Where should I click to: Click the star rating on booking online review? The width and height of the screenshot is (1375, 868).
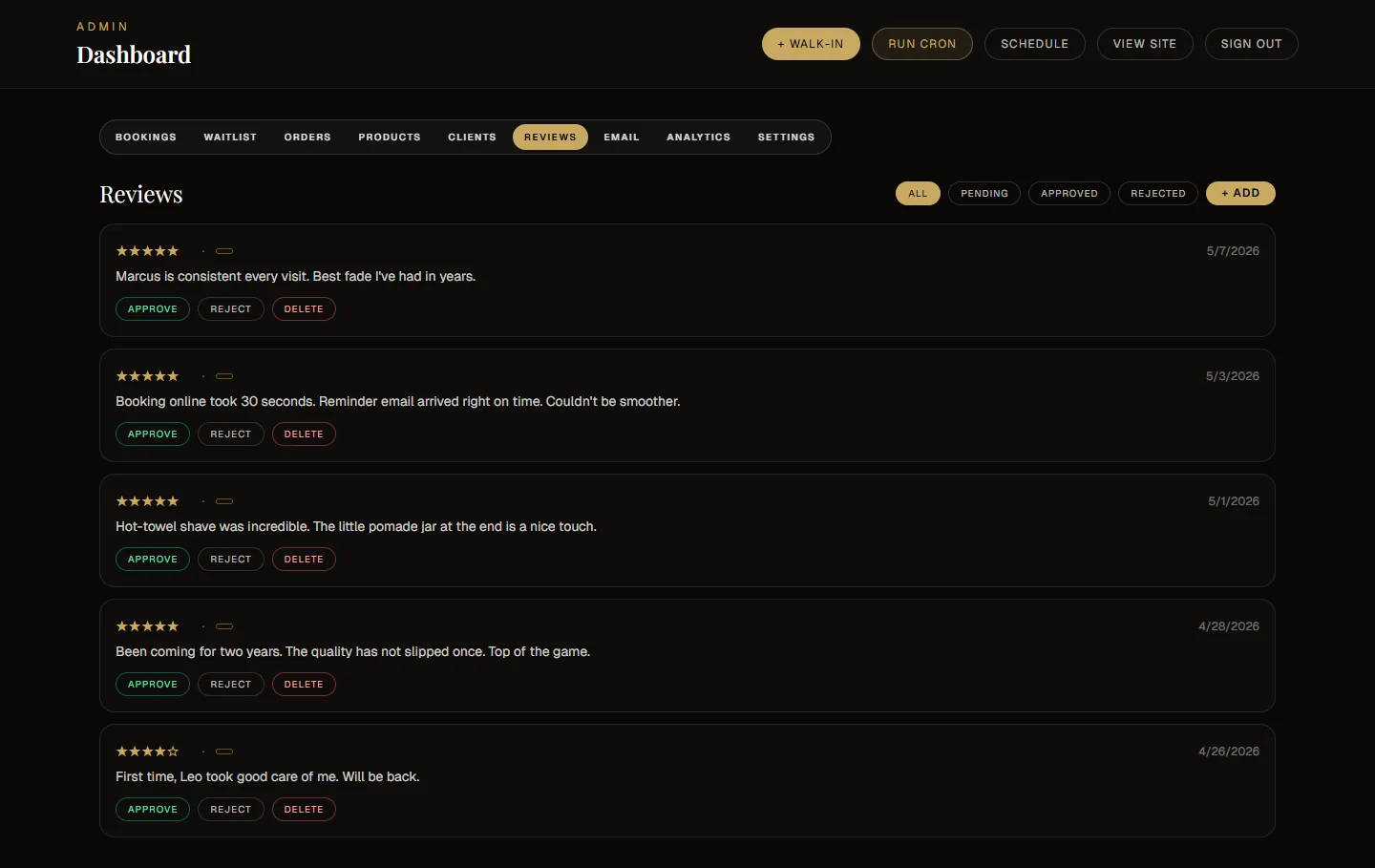pos(147,376)
